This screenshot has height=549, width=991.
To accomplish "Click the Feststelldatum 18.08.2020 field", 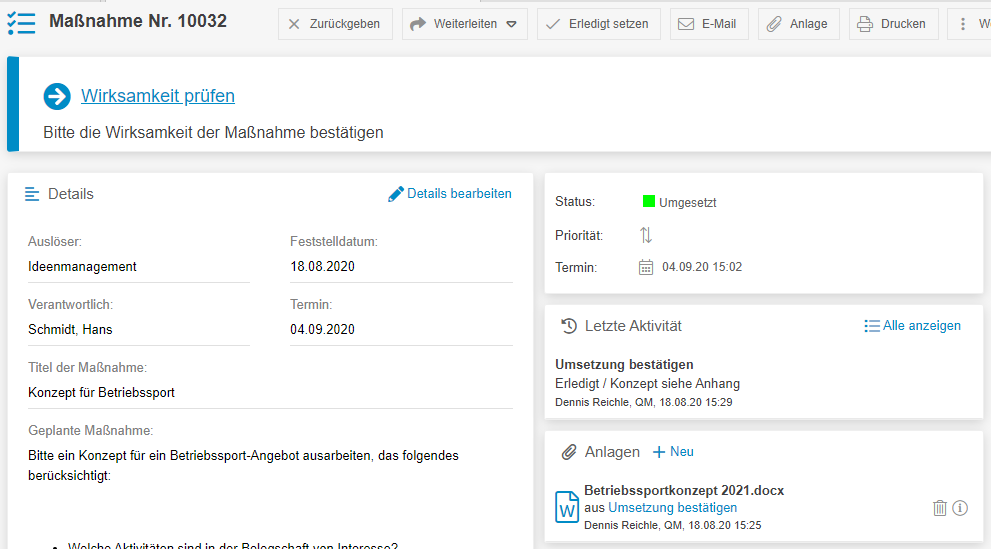I will click(401, 267).
